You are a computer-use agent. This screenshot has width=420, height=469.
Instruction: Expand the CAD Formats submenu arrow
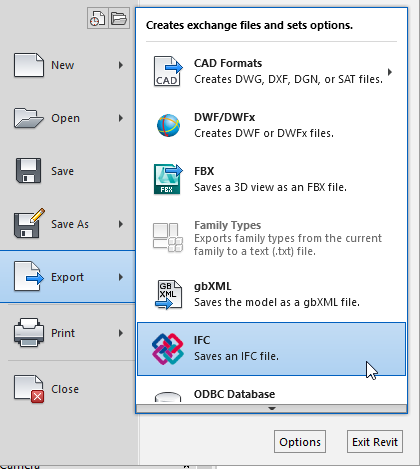[390, 72]
